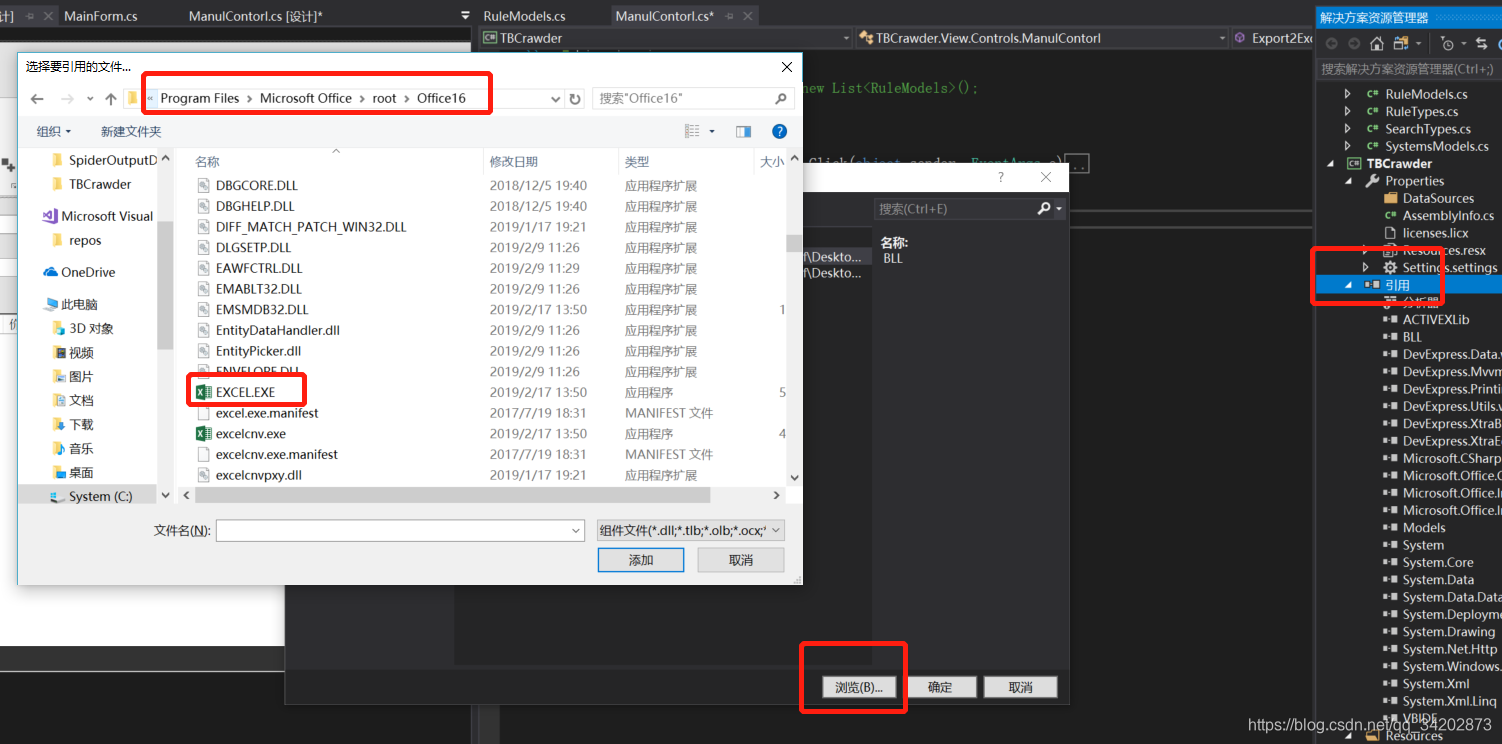Click Microsoft Office in address path
The width and height of the screenshot is (1502, 744).
pos(306,98)
